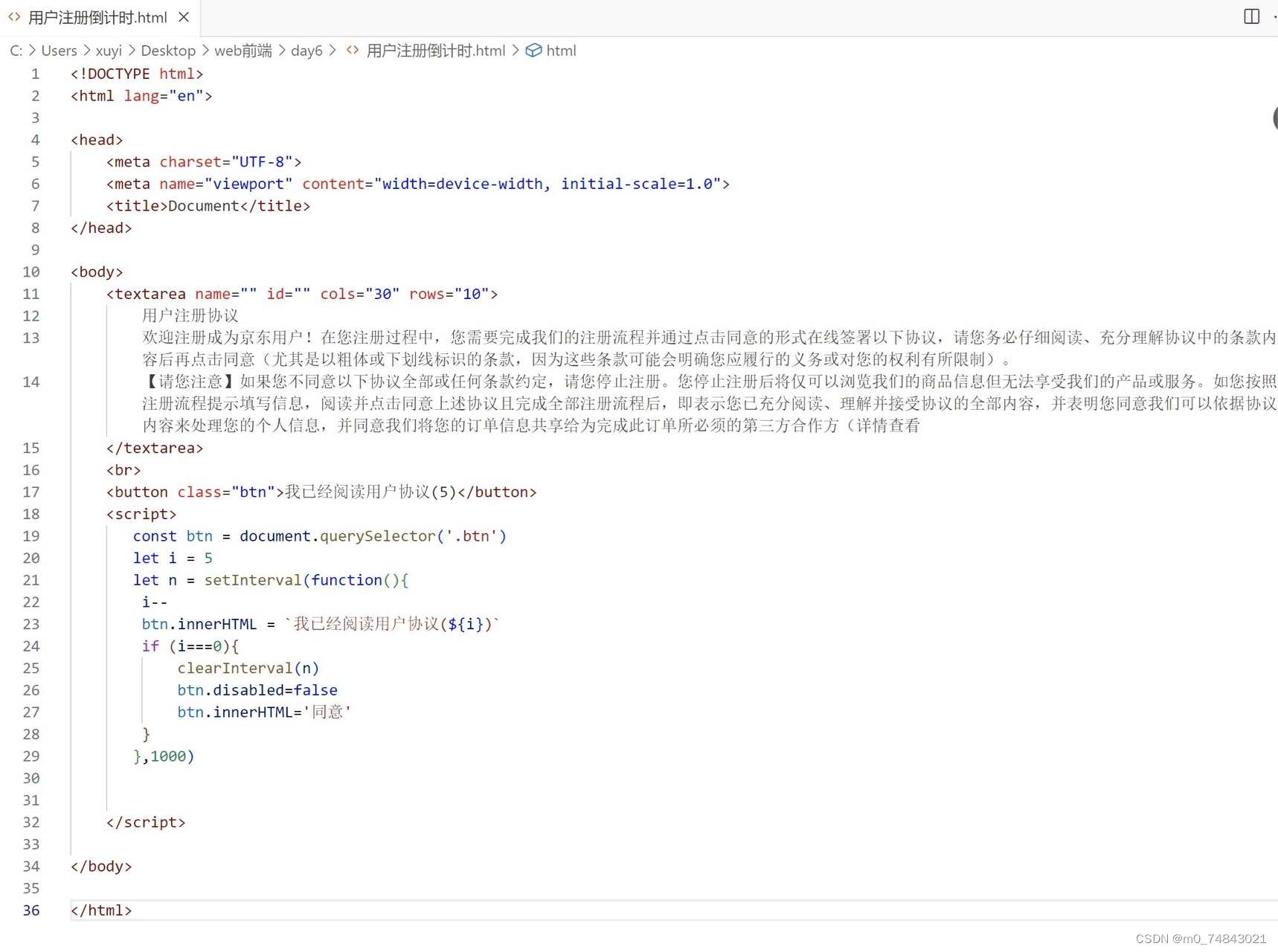Open the C: breadcrumb segment
Image resolution: width=1278 pixels, height=952 pixels.
[x=16, y=51]
